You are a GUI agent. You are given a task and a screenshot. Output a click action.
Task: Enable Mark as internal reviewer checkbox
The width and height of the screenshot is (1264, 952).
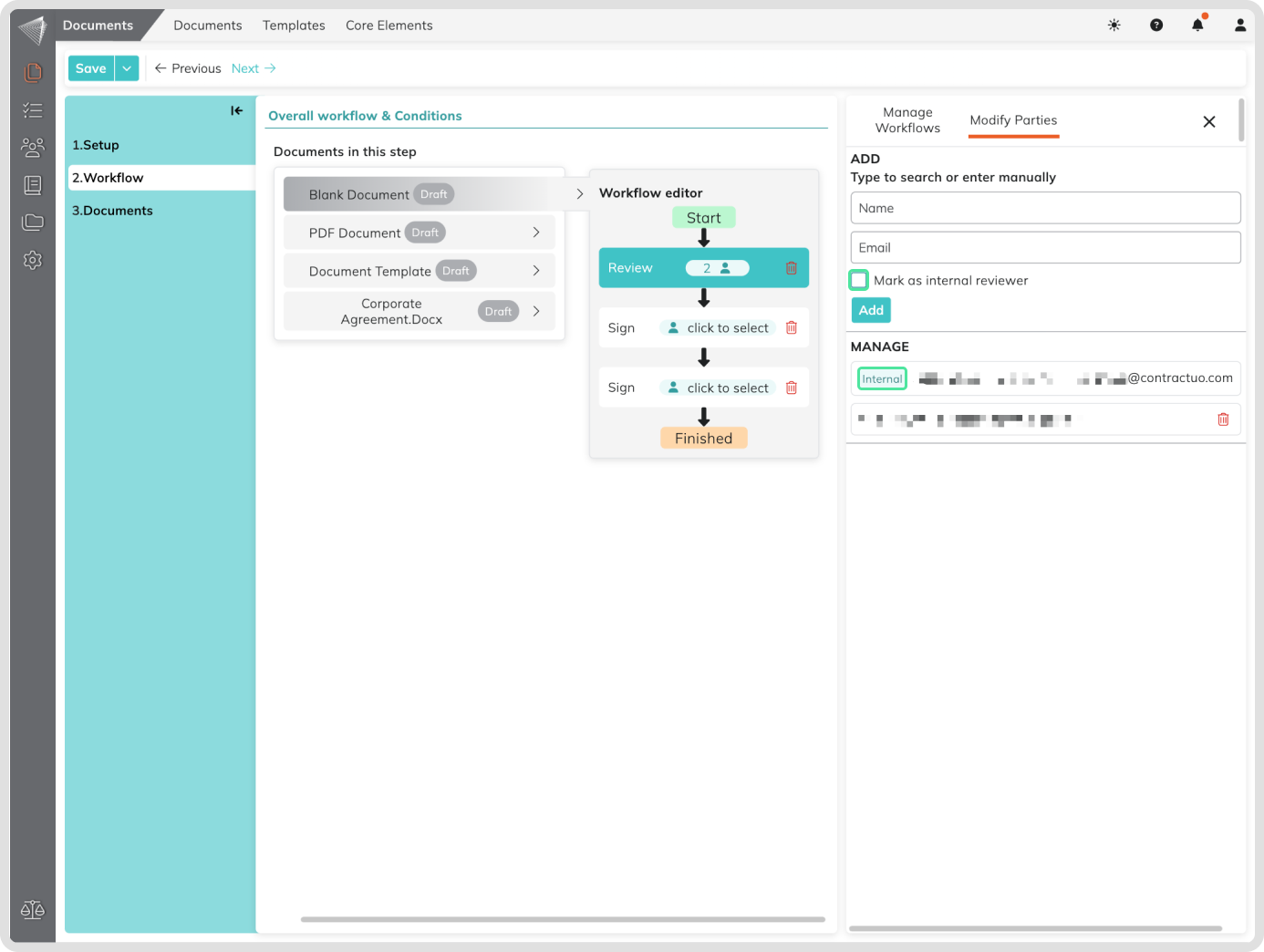(859, 281)
